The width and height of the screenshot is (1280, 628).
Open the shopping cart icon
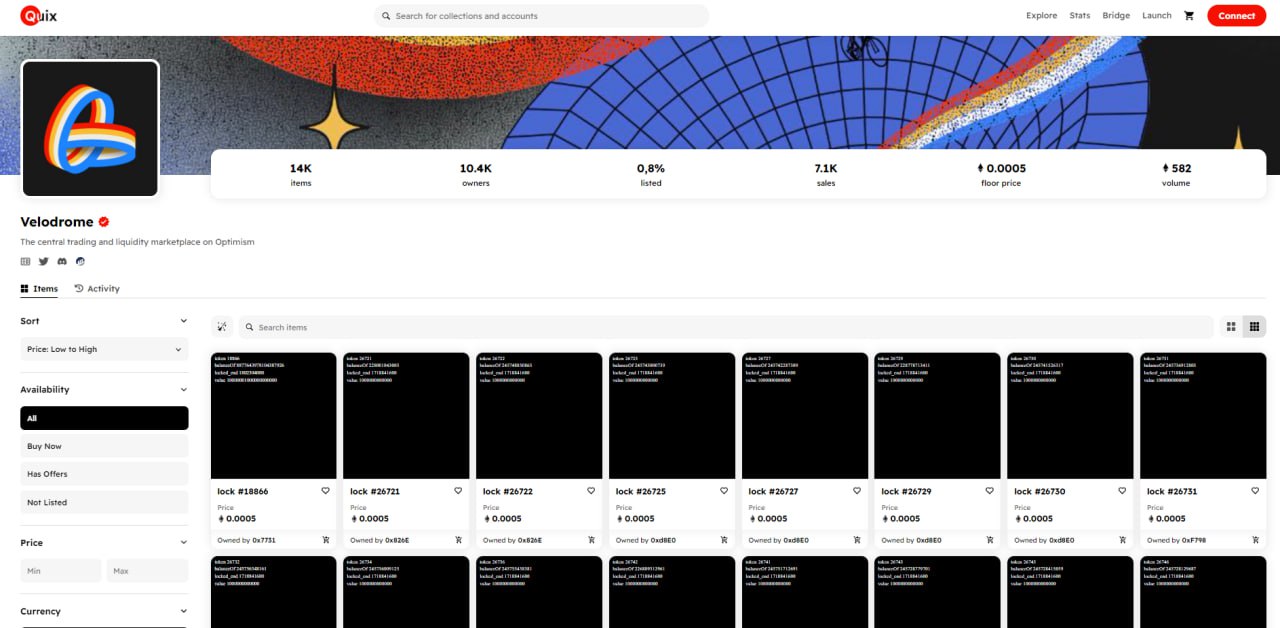click(1189, 16)
